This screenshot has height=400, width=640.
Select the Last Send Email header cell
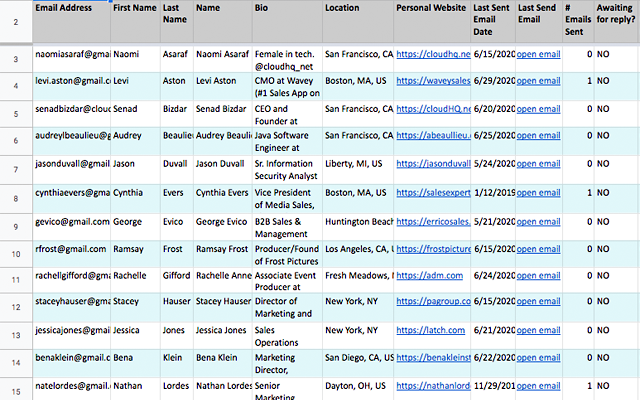coord(539,21)
